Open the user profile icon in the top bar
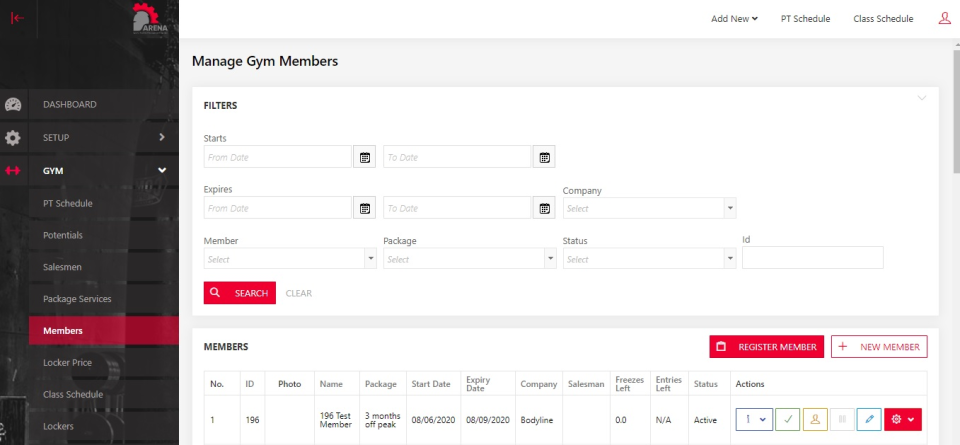Viewport: 960px width, 445px height. (x=944, y=18)
